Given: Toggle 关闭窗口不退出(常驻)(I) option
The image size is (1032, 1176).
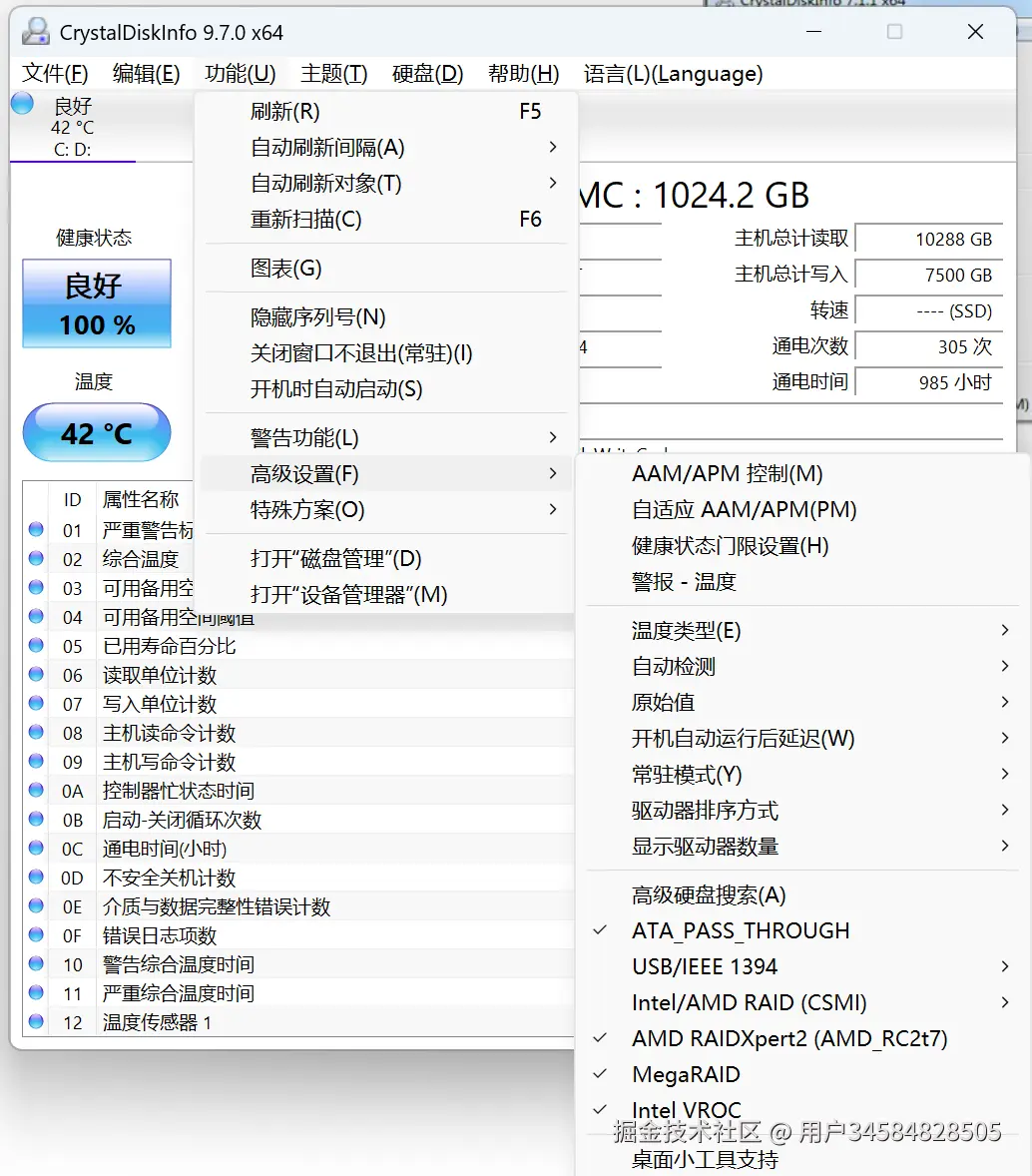Looking at the screenshot, I should pyautogui.click(x=385, y=353).
